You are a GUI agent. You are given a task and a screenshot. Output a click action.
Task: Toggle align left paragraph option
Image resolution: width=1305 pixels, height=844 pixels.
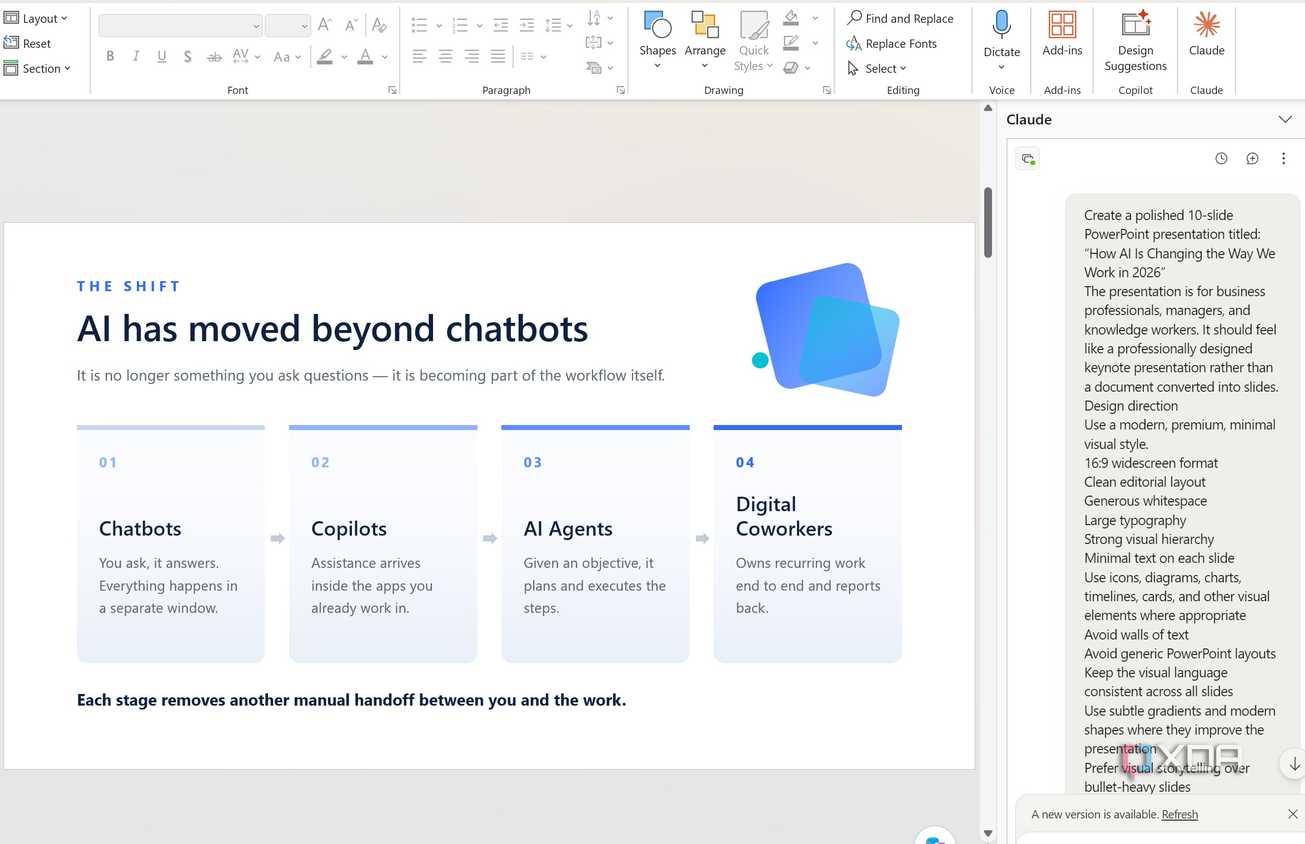click(419, 57)
